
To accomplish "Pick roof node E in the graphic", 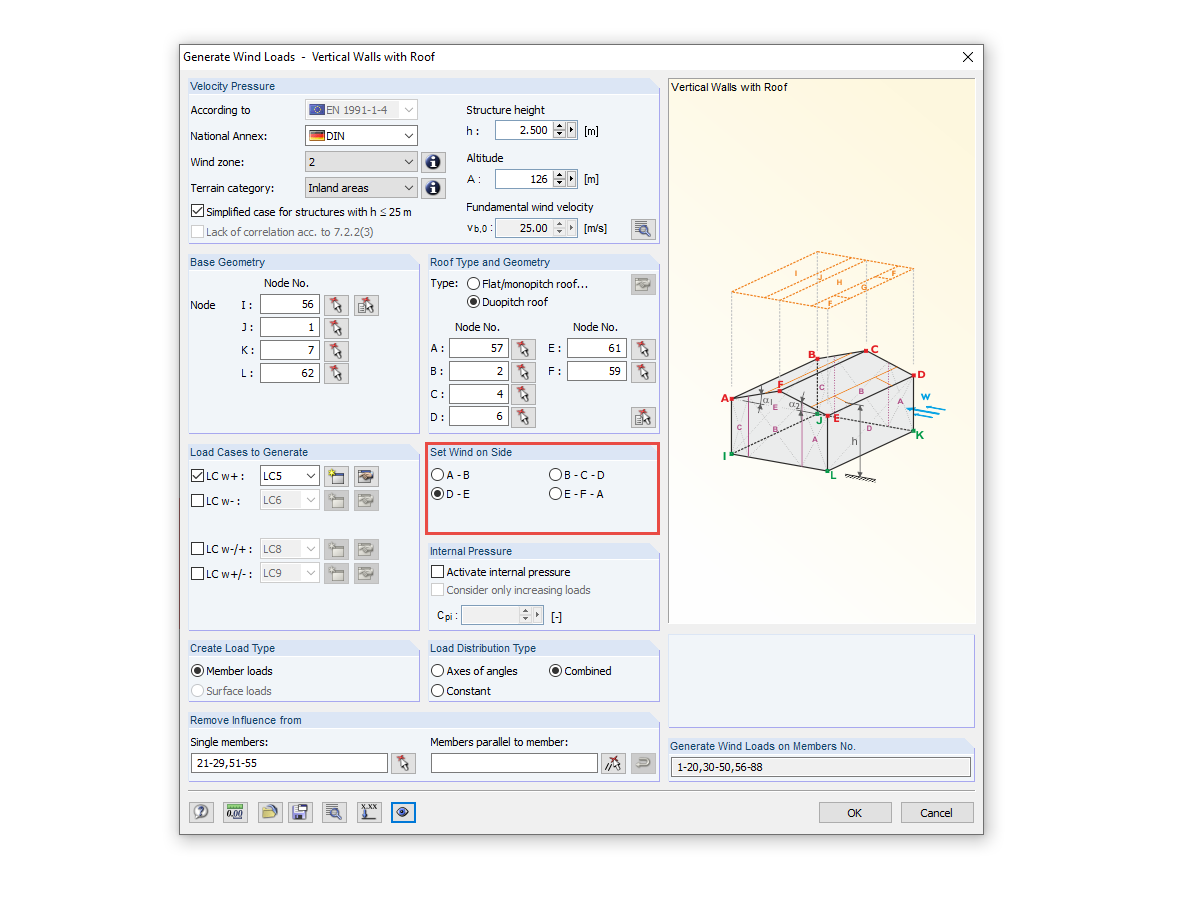I will [643, 348].
